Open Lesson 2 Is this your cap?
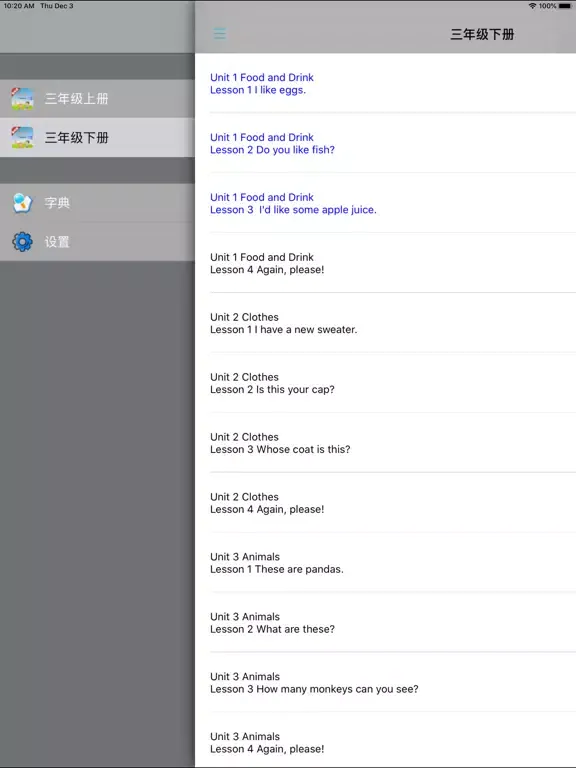The height and width of the screenshot is (768, 576). pyautogui.click(x=385, y=383)
